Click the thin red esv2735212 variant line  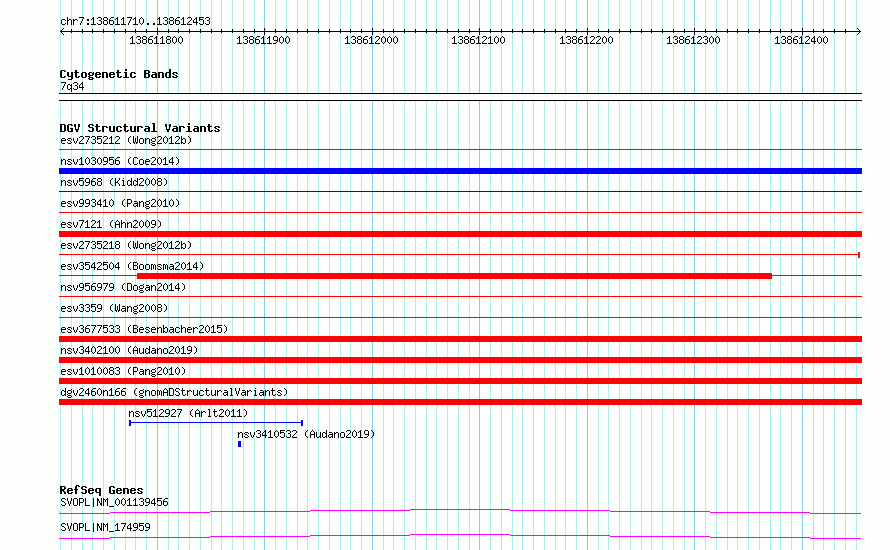pyautogui.click(x=460, y=150)
